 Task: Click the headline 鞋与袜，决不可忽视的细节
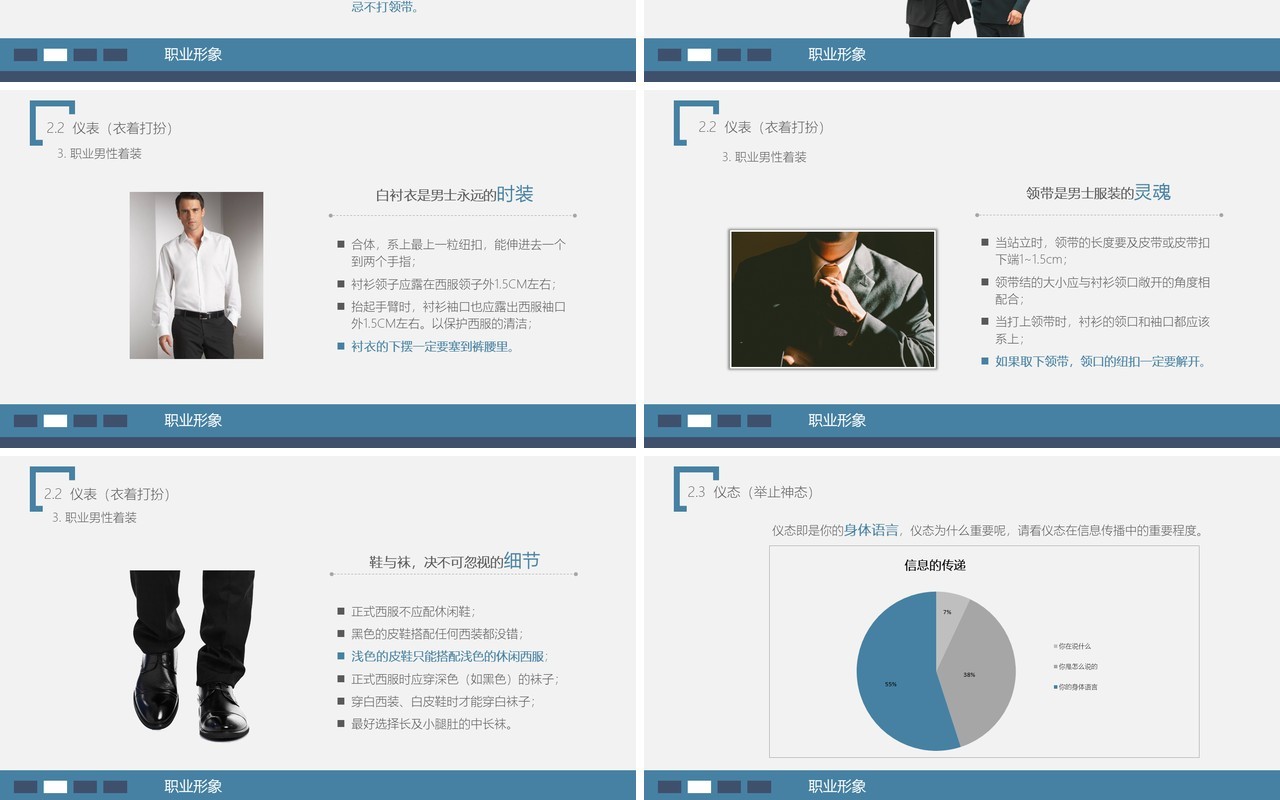click(454, 561)
